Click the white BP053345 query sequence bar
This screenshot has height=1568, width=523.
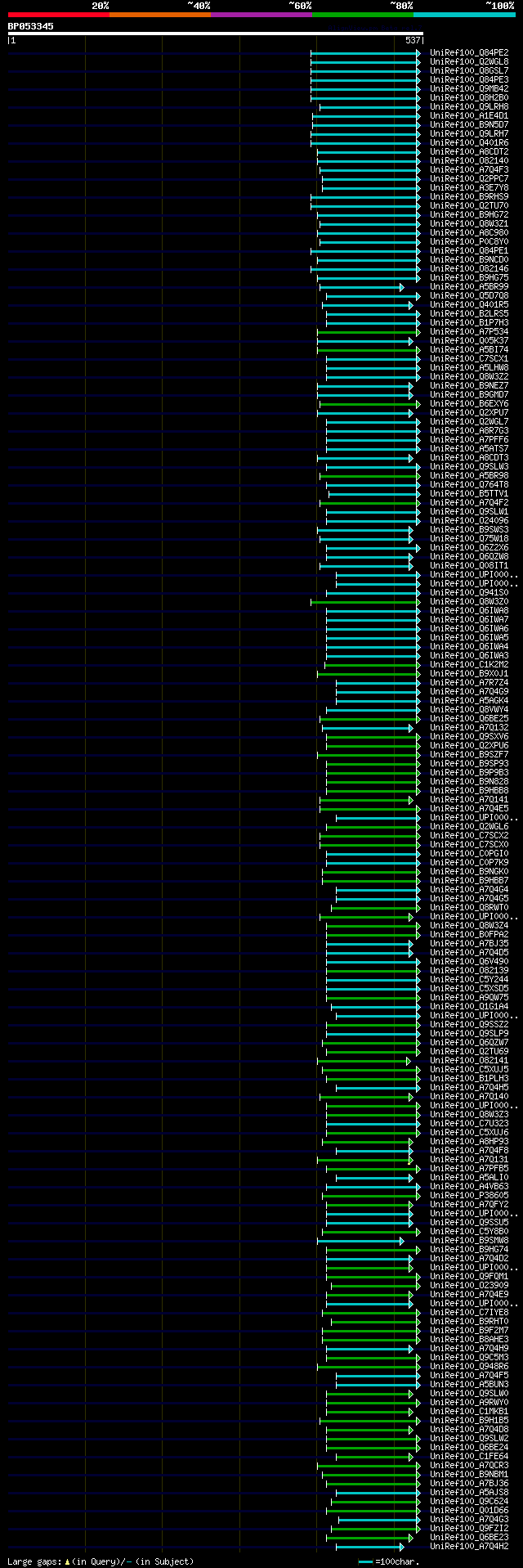[215, 34]
